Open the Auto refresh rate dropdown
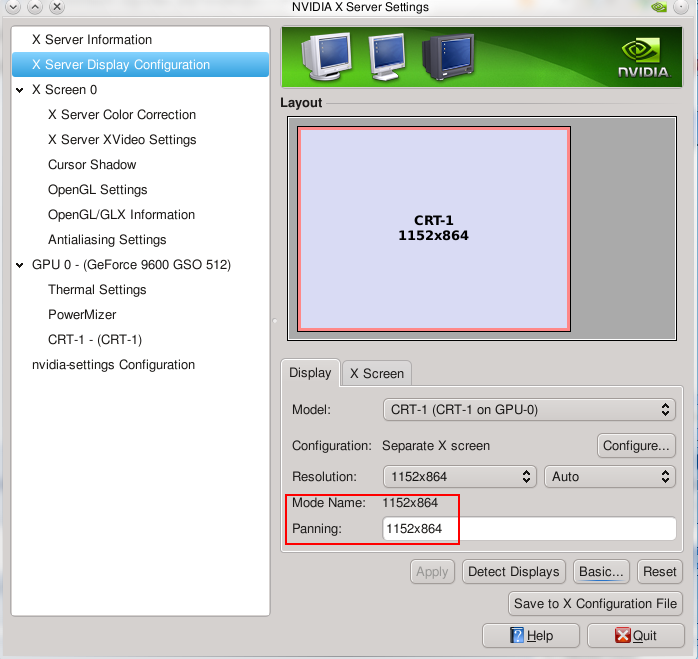 tap(610, 477)
